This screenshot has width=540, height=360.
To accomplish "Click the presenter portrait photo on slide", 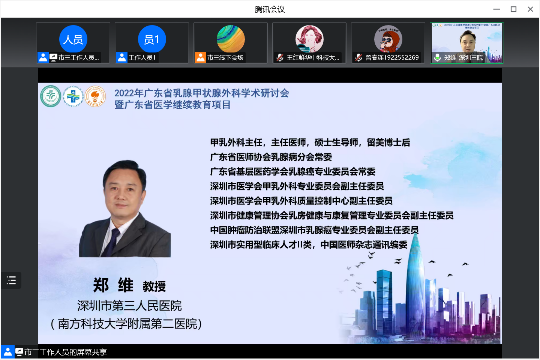I will (x=125, y=208).
